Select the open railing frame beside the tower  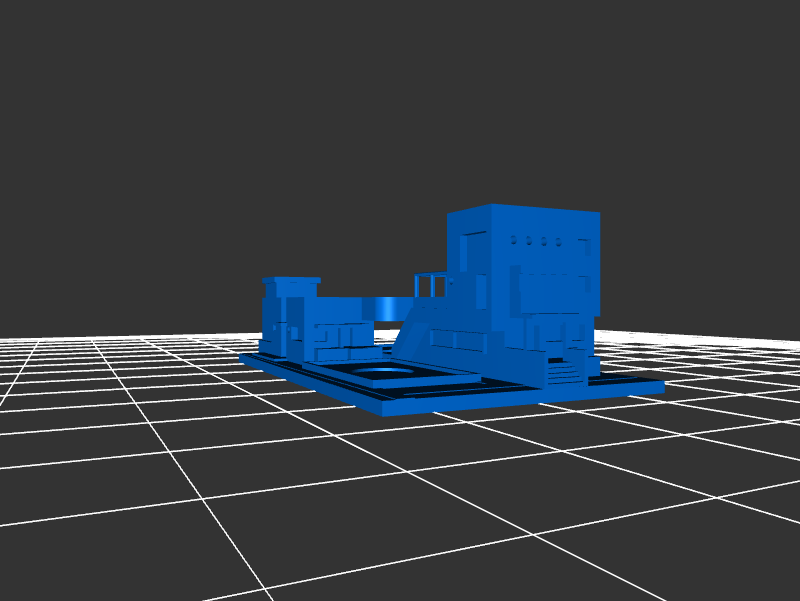coord(431,285)
